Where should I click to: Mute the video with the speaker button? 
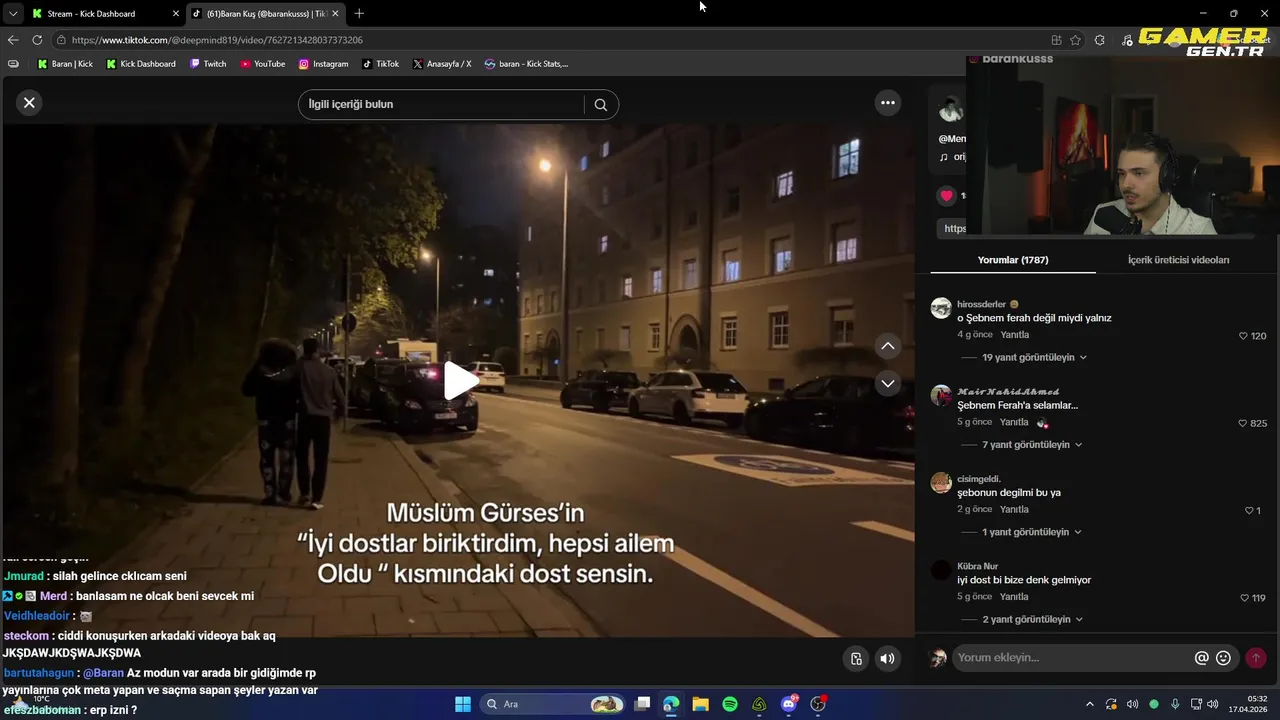(x=887, y=658)
